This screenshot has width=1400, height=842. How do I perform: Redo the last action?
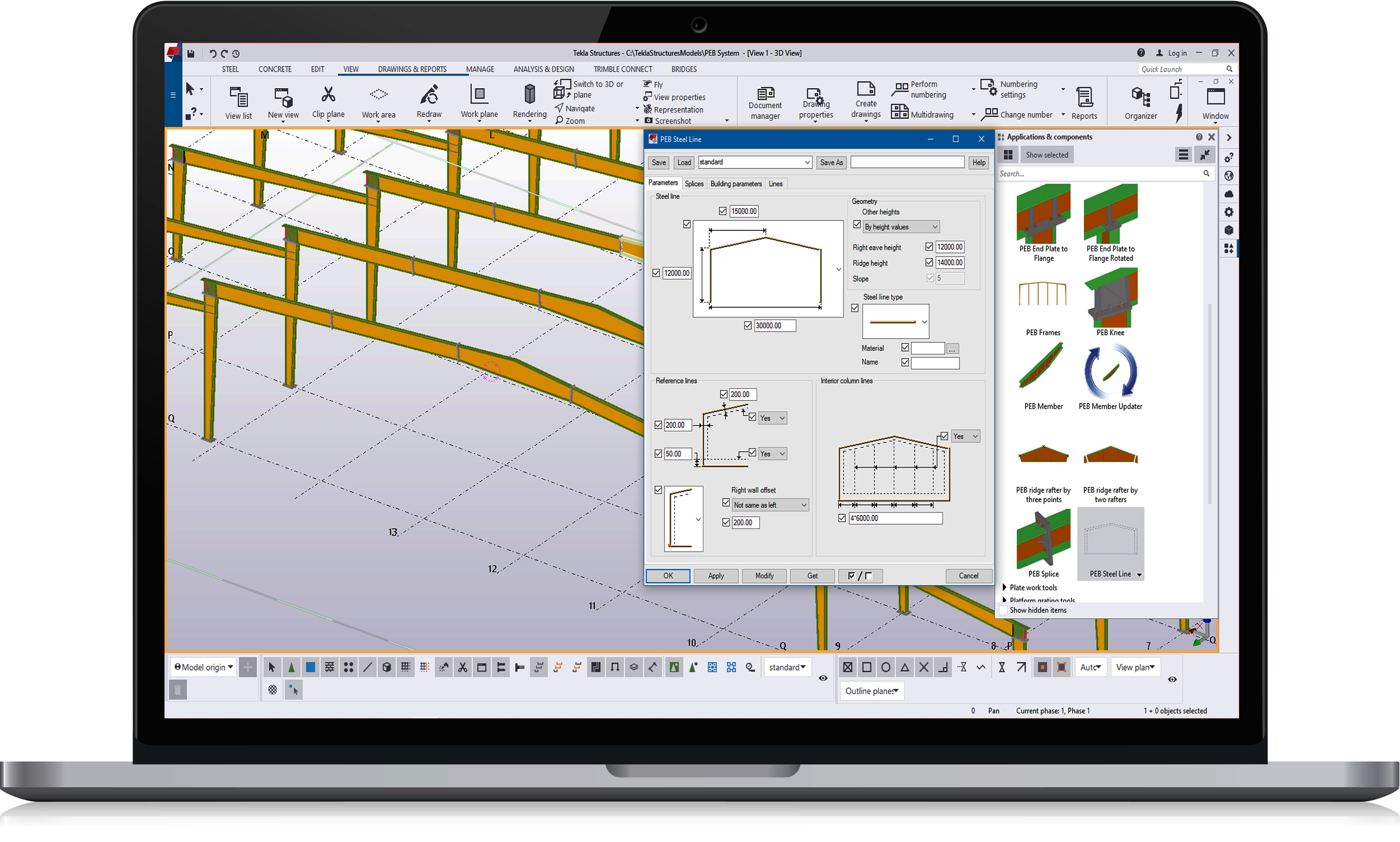click(224, 54)
